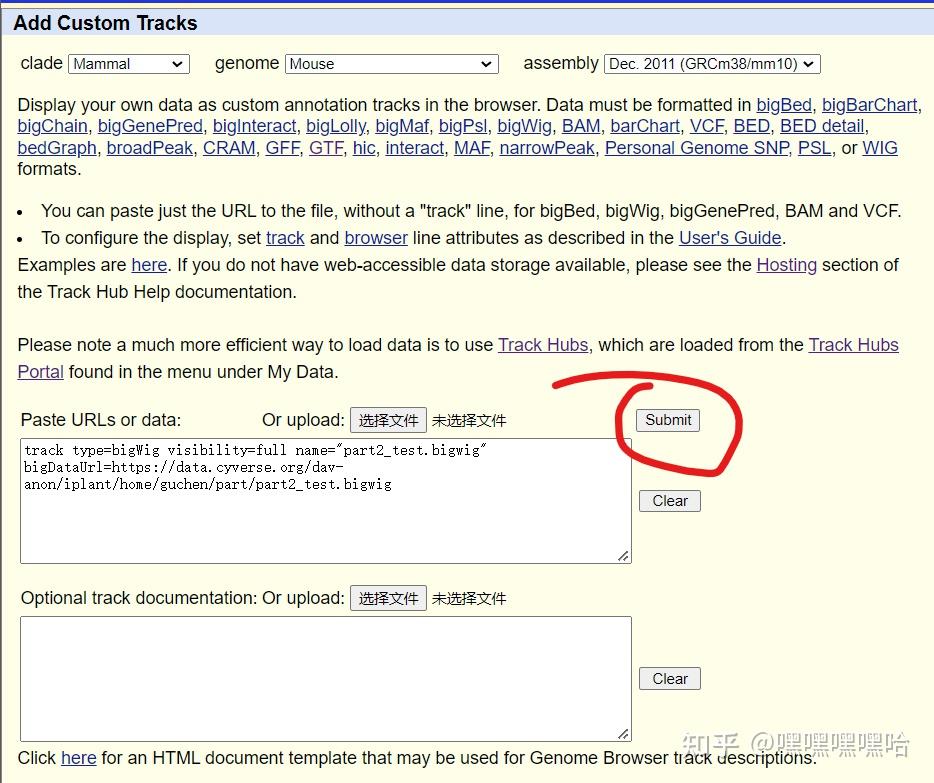Open the Track Hubs link
Screen dimensions: 934x783
(x=543, y=344)
